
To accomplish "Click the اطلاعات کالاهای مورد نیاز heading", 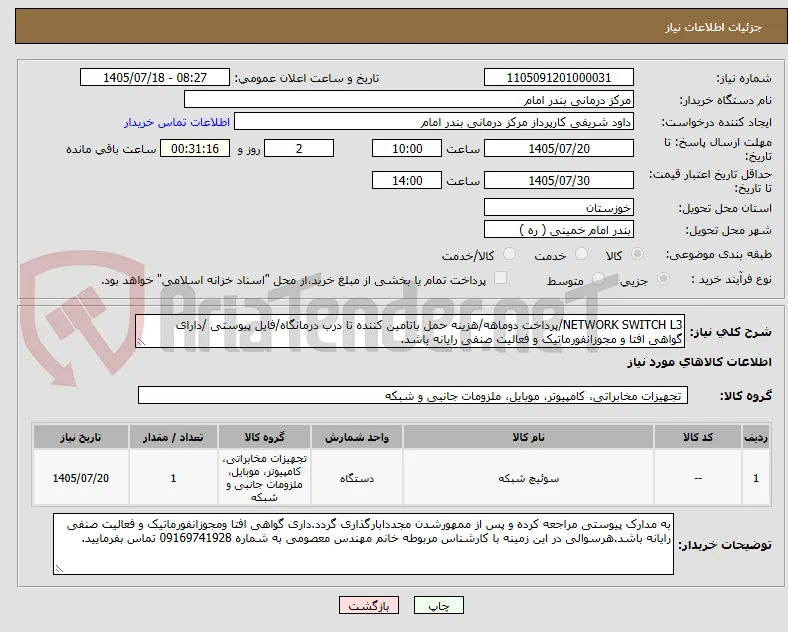I will click(699, 362).
